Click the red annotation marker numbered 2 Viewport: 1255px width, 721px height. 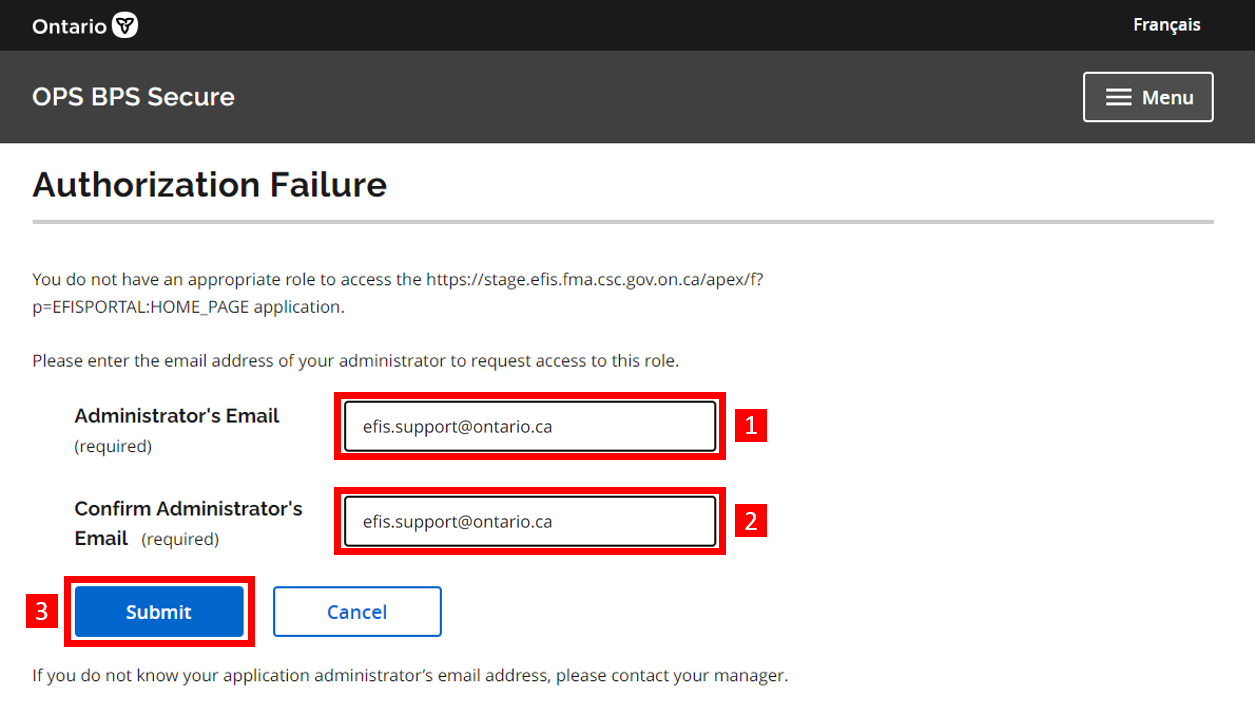click(x=751, y=521)
